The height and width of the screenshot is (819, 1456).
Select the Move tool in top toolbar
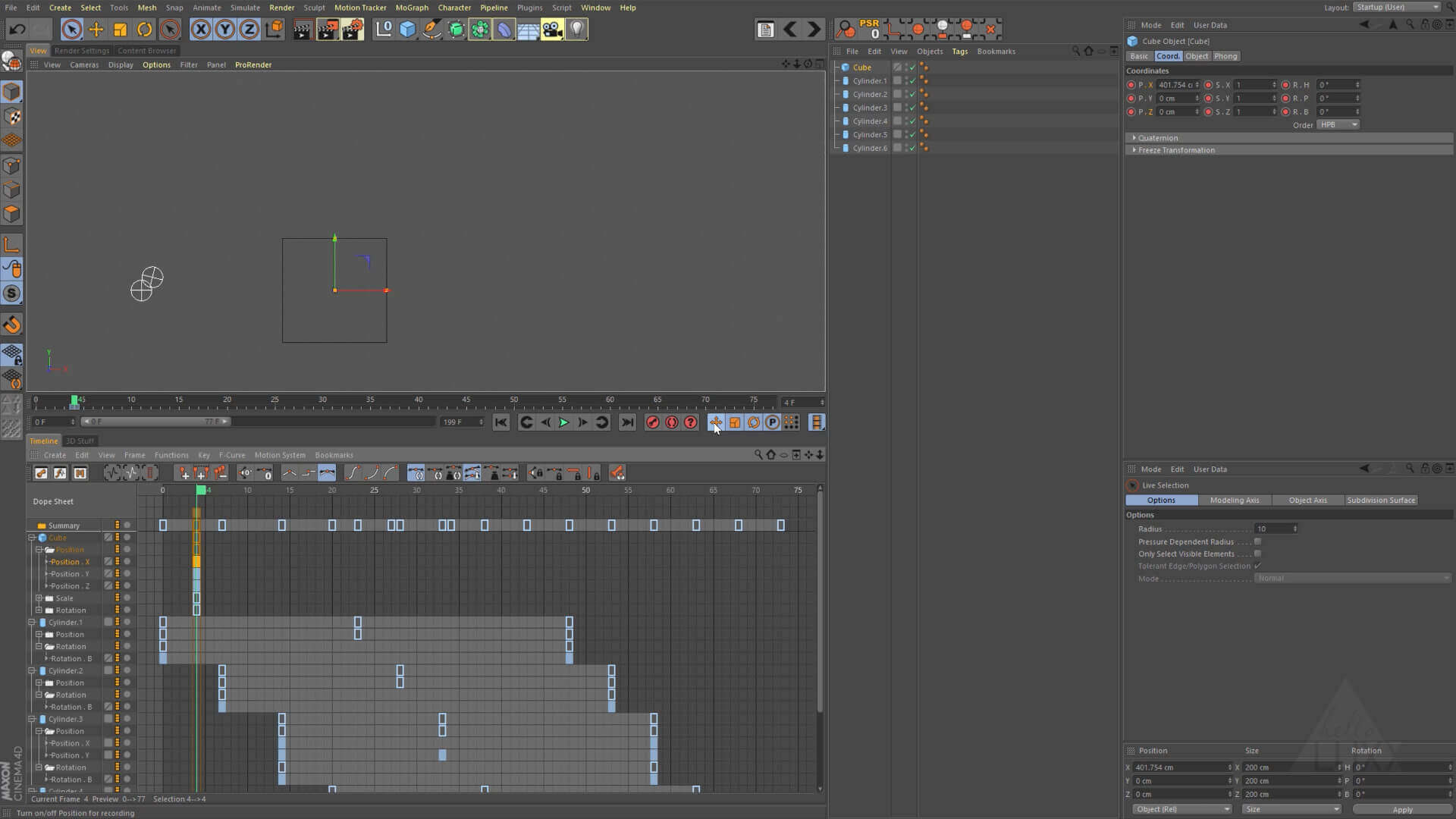tap(96, 30)
